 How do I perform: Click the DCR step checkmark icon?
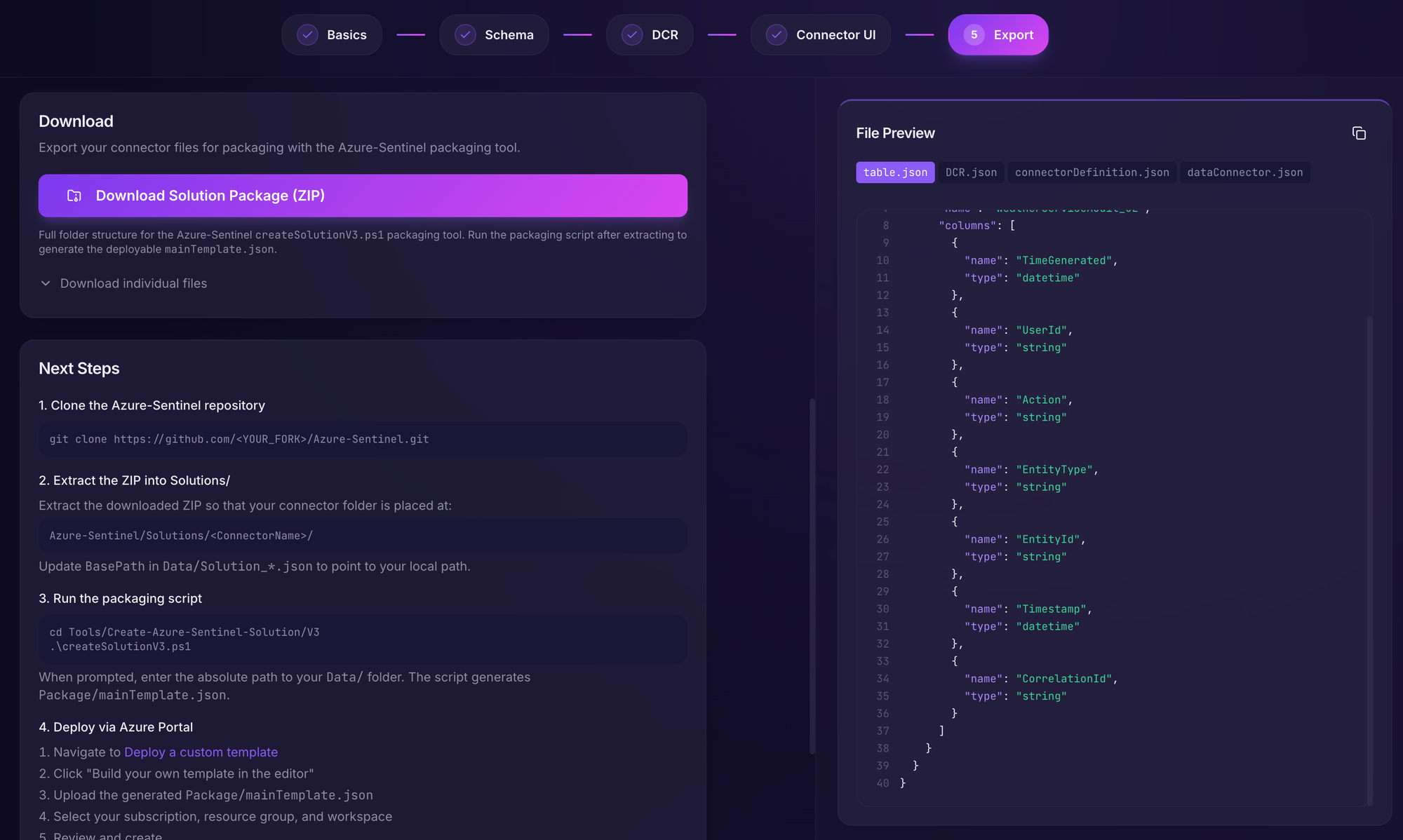click(x=632, y=34)
